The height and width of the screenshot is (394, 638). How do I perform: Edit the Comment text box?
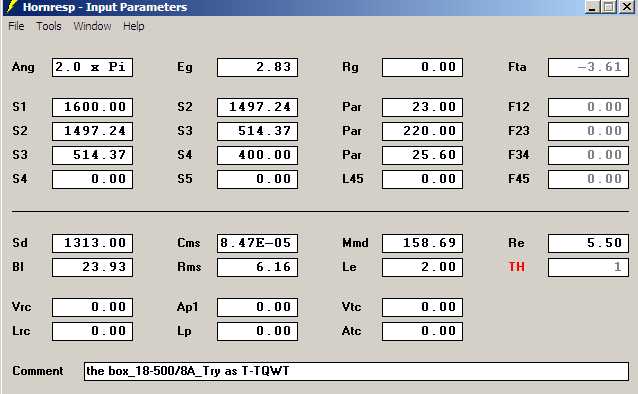point(356,371)
